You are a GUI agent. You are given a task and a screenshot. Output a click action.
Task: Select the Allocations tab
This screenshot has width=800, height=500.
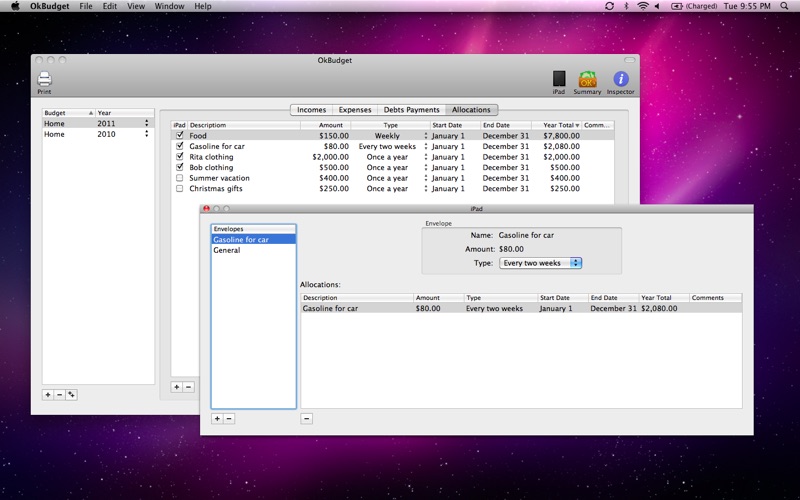pyautogui.click(x=471, y=110)
